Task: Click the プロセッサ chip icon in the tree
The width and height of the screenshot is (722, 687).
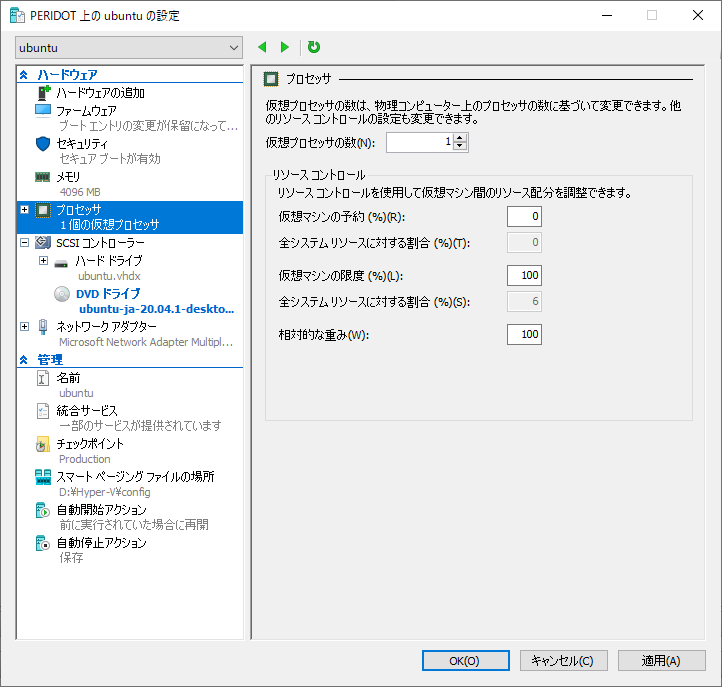Action: click(43, 210)
